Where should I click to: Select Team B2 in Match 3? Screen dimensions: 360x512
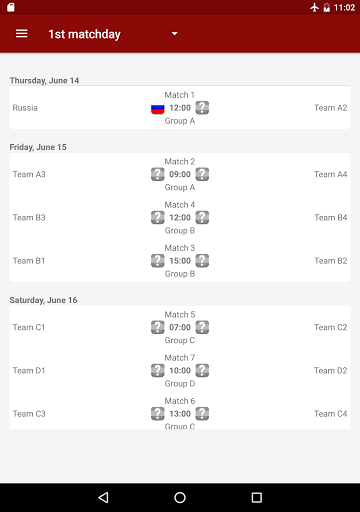pos(331,261)
